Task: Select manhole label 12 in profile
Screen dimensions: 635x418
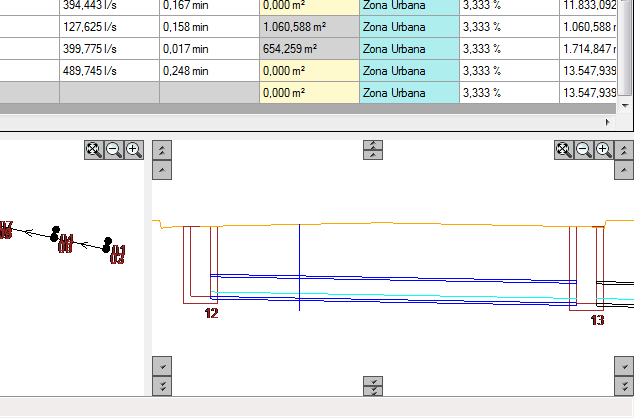Action: (211, 313)
